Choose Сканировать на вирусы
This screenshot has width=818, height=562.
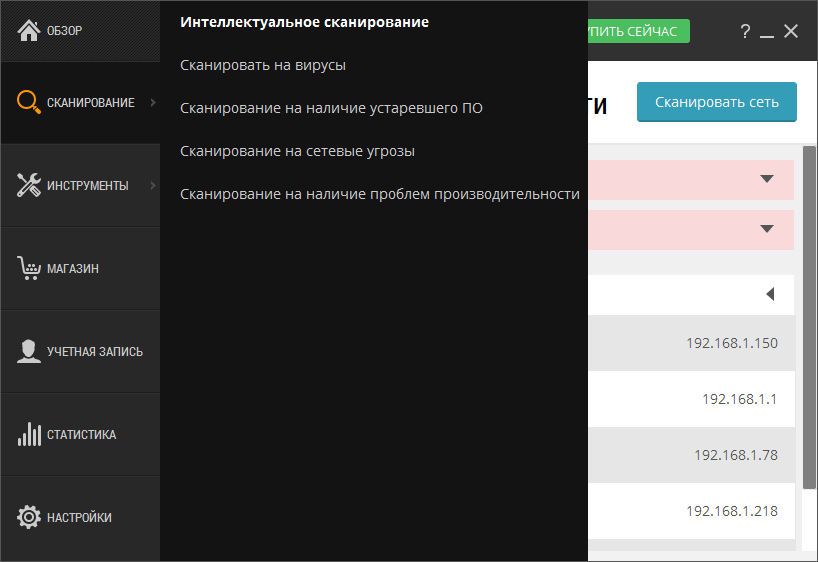point(263,65)
